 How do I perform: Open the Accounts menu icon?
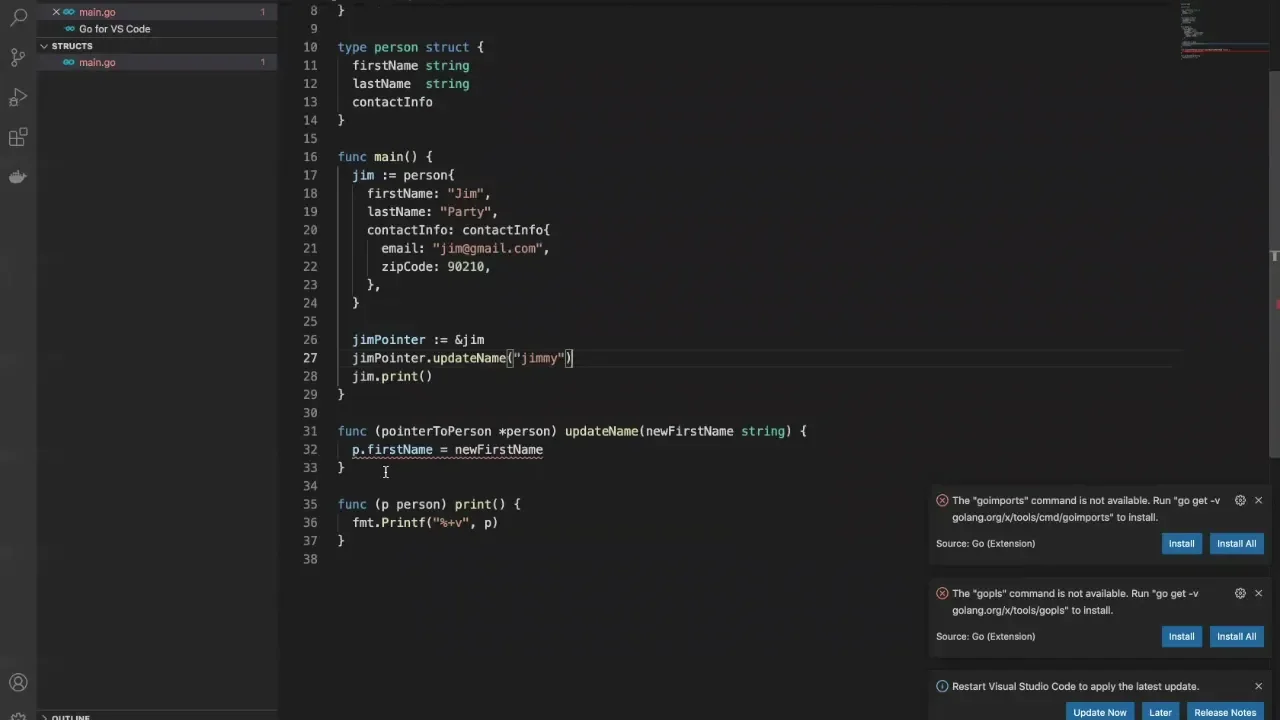[x=18, y=683]
